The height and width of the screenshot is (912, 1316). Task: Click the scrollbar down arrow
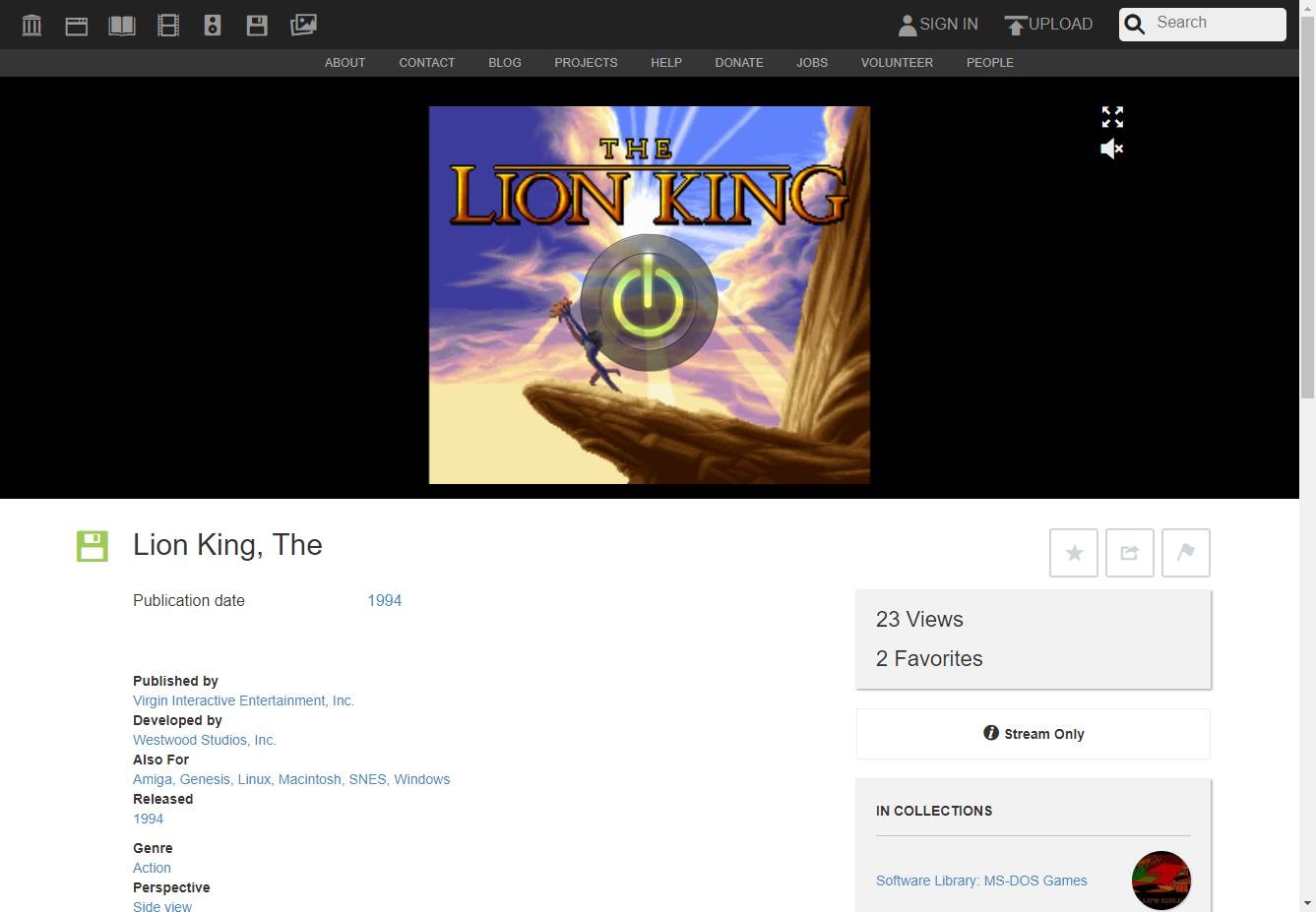pos(1307,903)
